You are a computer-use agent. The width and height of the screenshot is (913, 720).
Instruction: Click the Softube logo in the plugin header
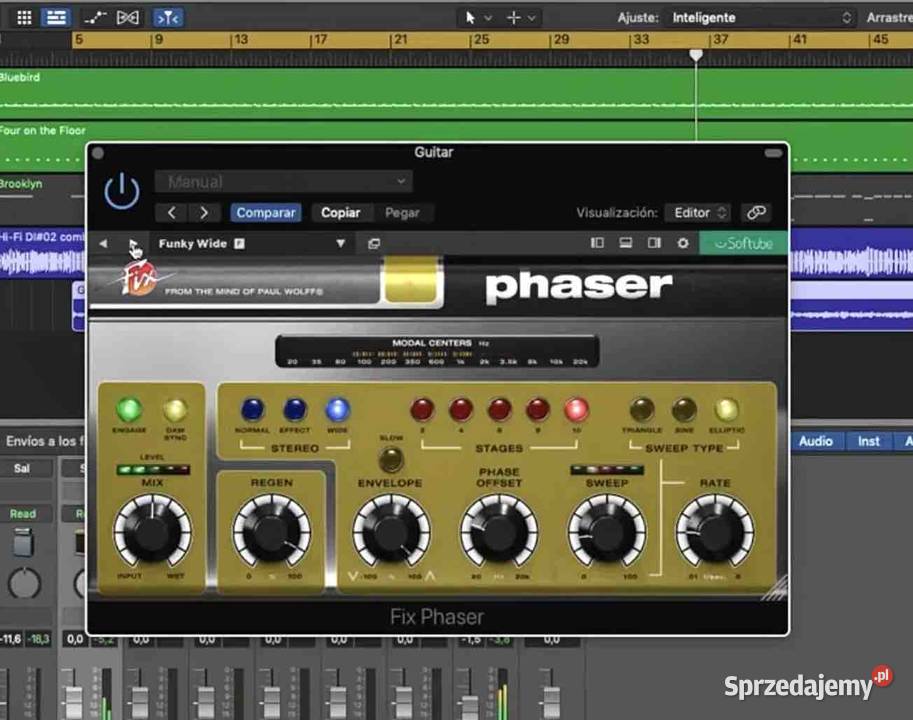pyautogui.click(x=744, y=243)
